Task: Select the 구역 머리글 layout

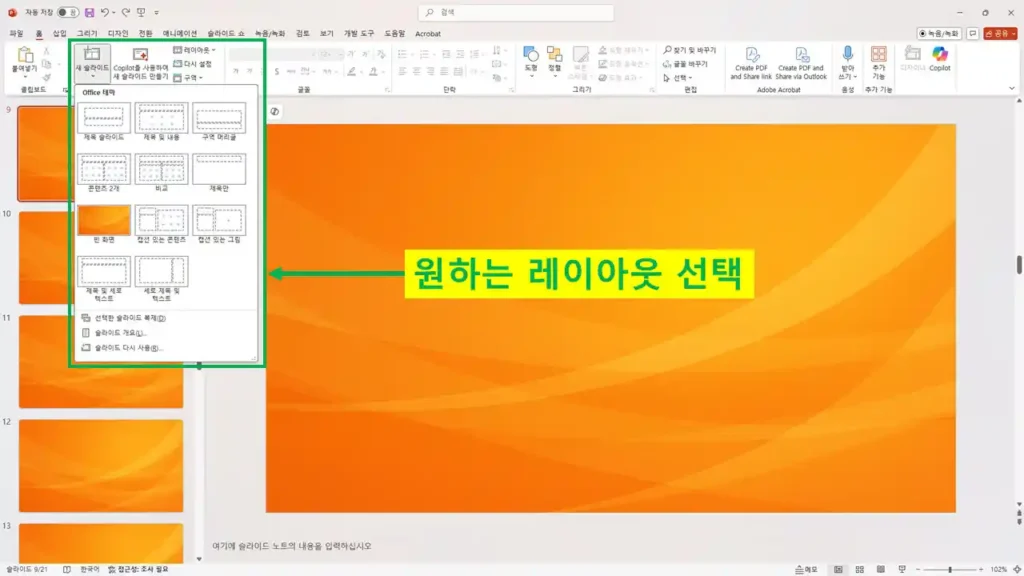Action: click(219, 121)
